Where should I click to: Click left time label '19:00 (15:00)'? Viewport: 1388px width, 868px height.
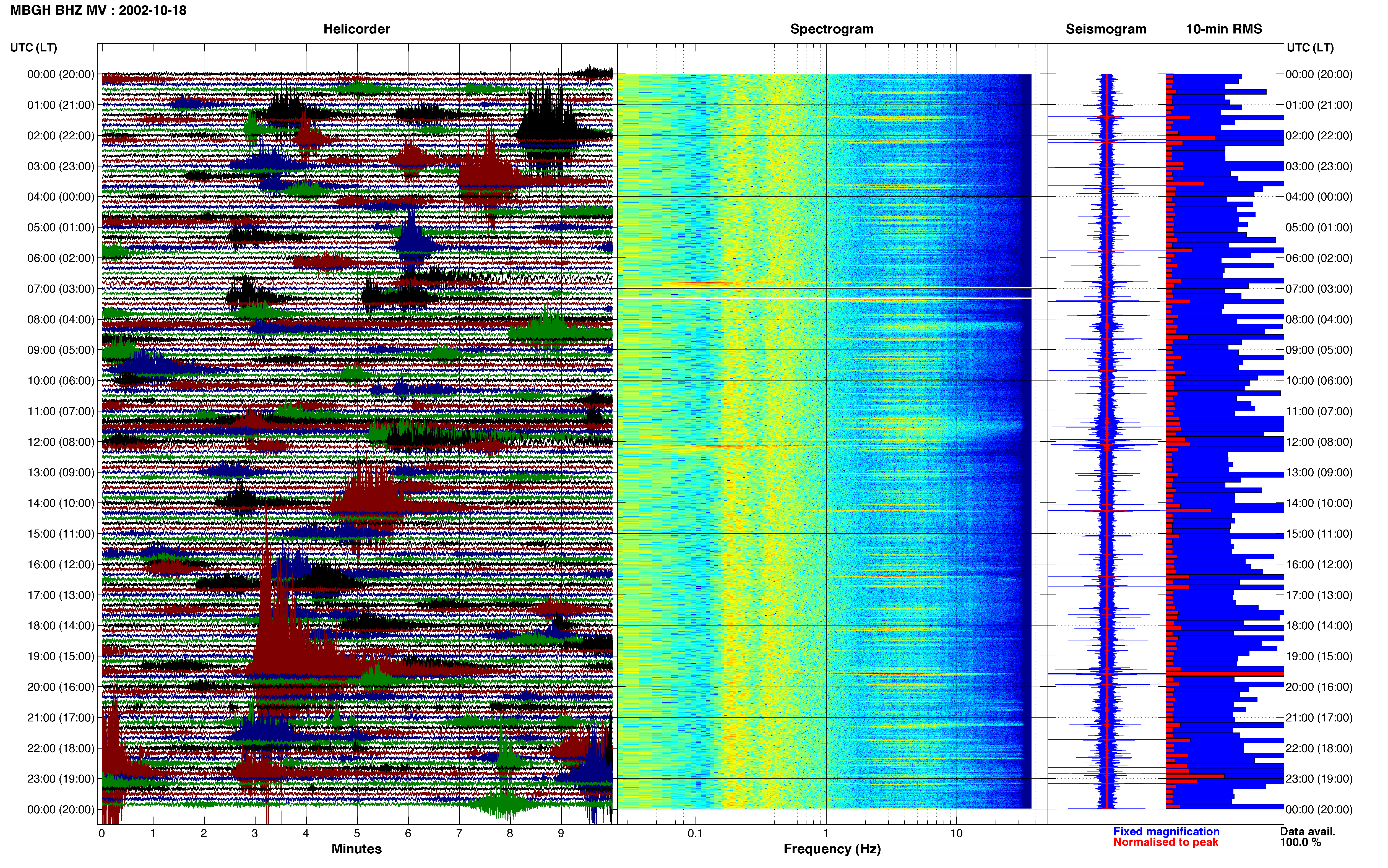tap(61, 656)
